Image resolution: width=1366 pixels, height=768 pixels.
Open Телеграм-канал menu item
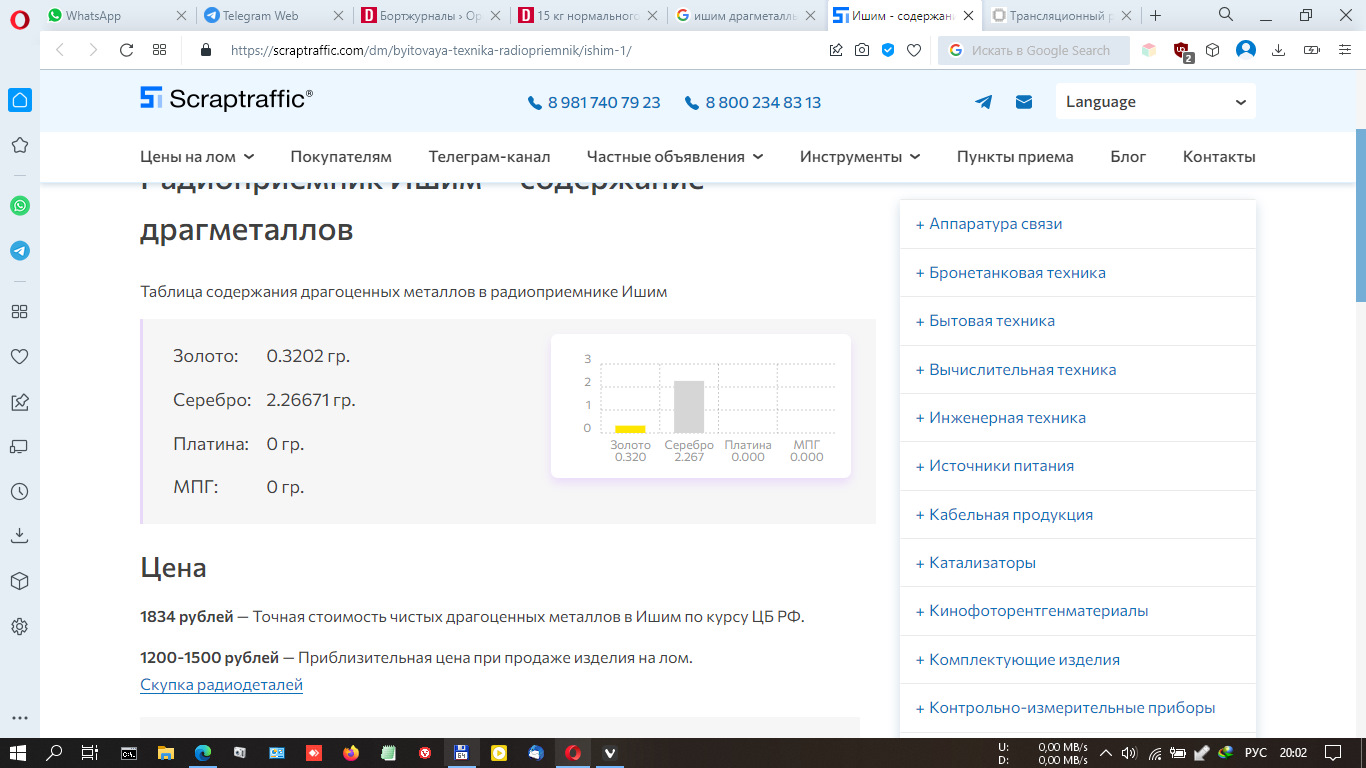pos(489,157)
